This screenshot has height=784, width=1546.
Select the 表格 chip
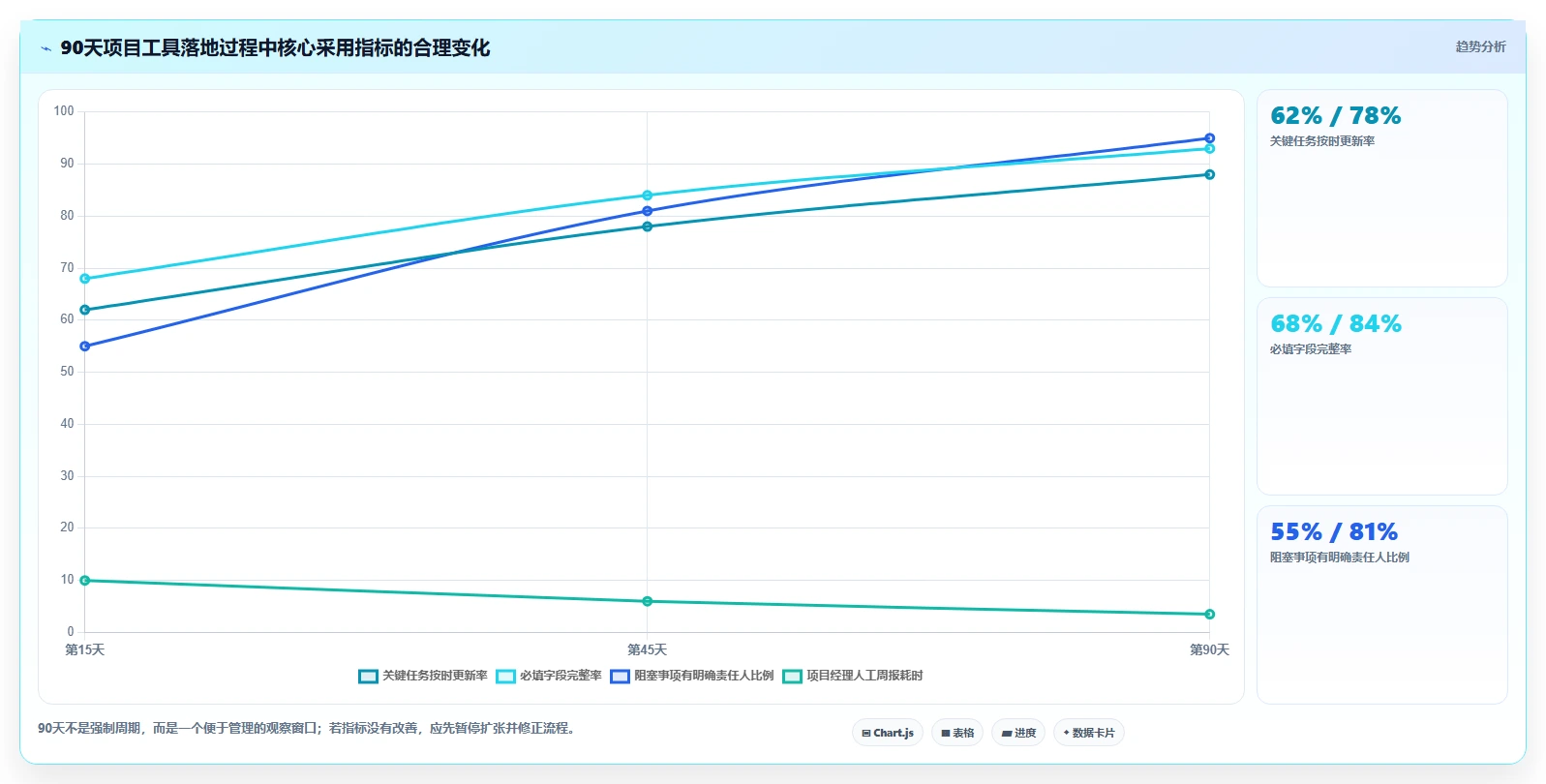point(957,733)
